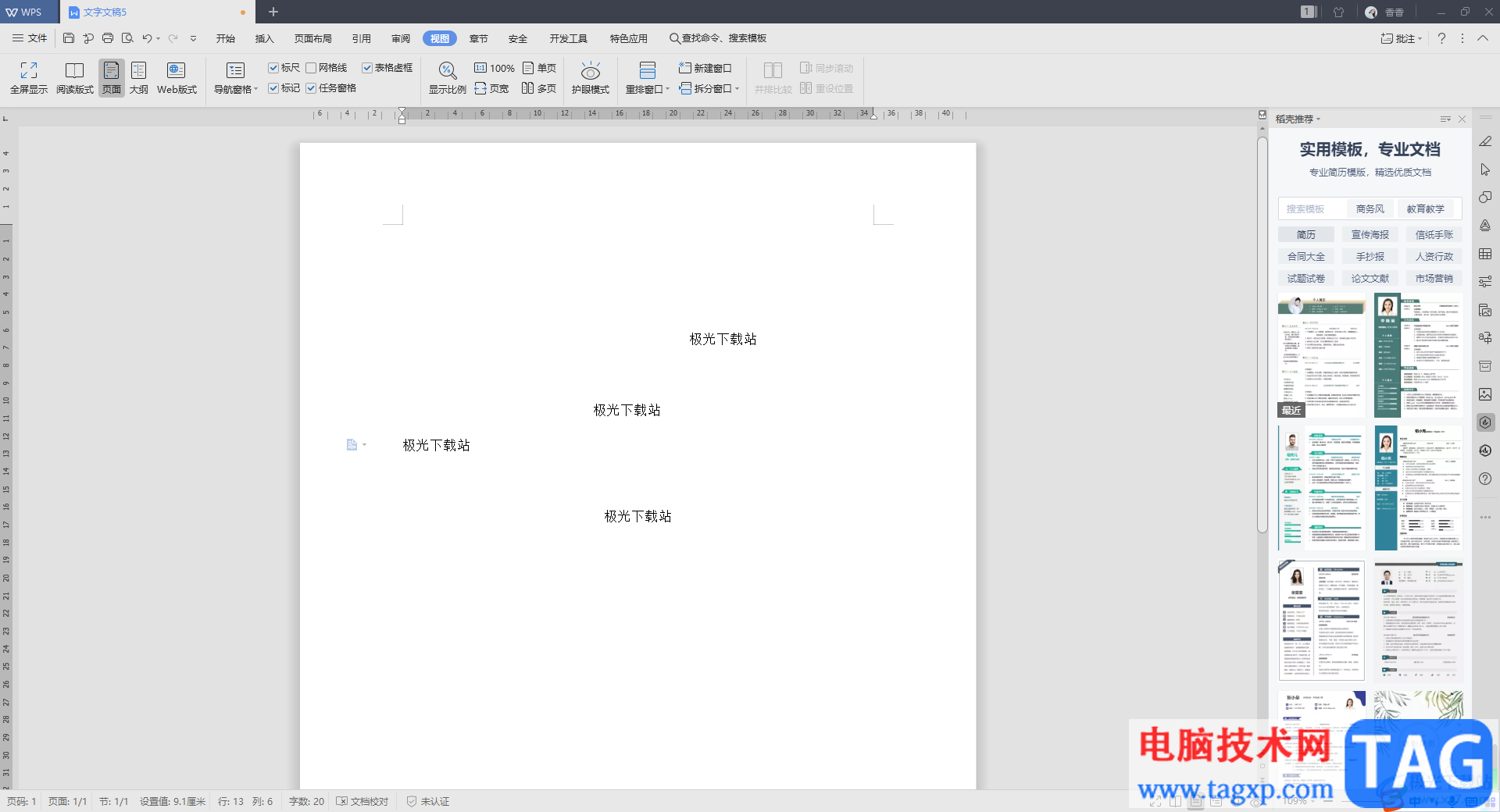Screen dimensions: 1500x812
Task: Open the 页面布局 page layout tab
Action: (x=312, y=38)
